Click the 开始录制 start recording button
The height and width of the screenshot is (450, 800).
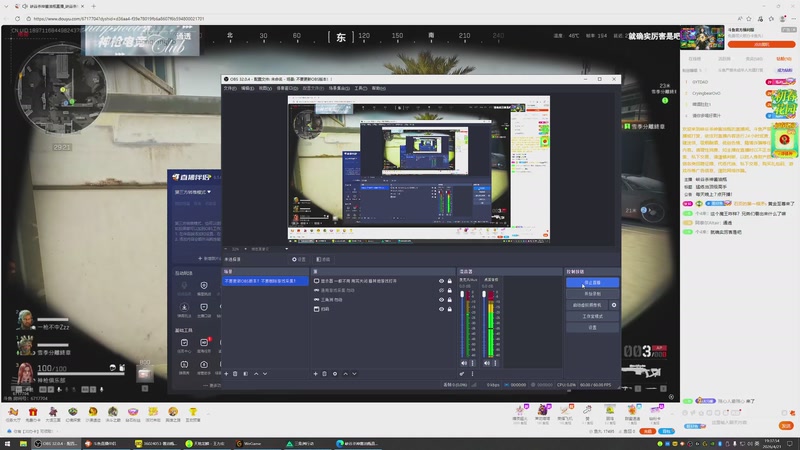[592, 294]
